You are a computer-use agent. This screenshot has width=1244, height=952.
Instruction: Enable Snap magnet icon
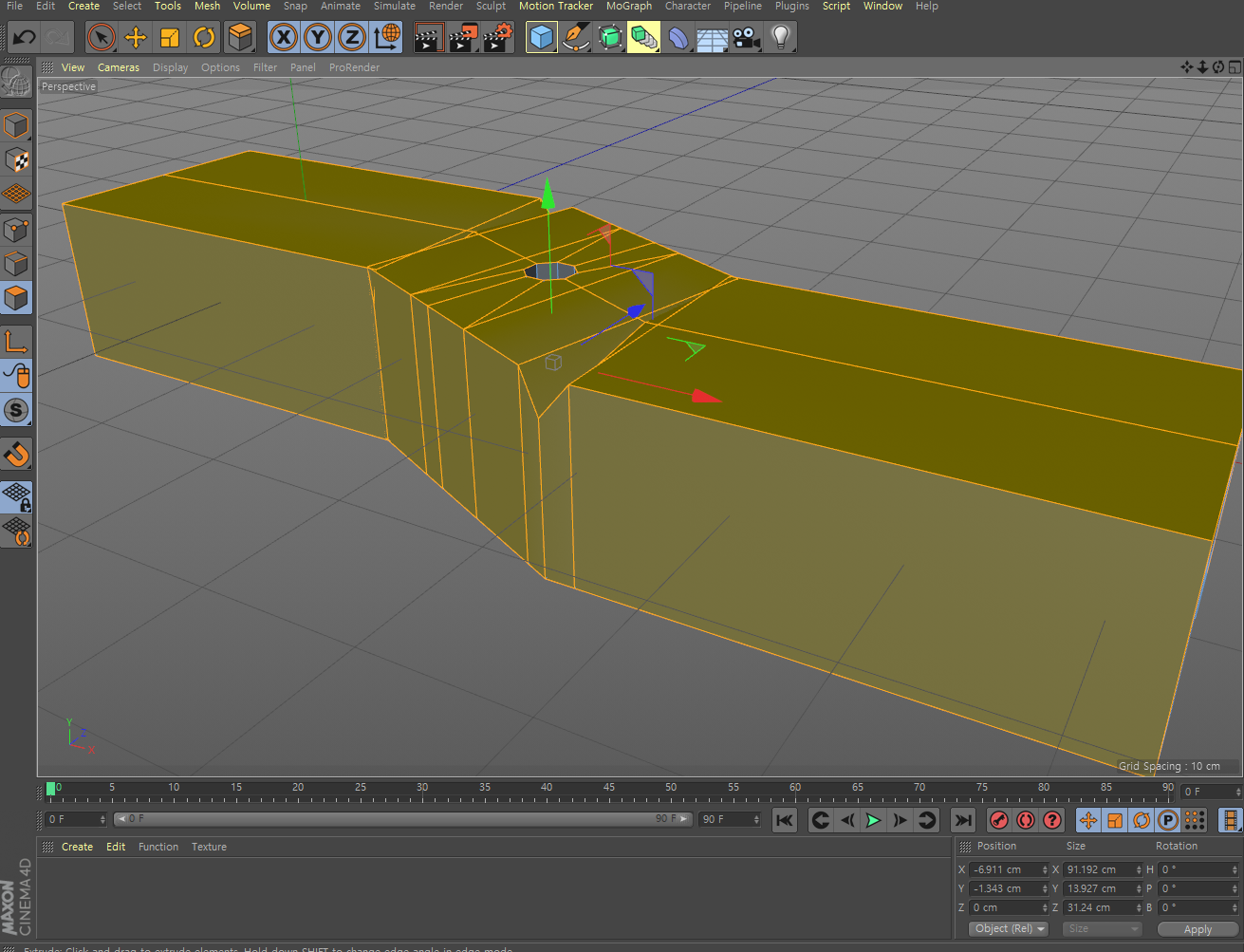tap(17, 455)
